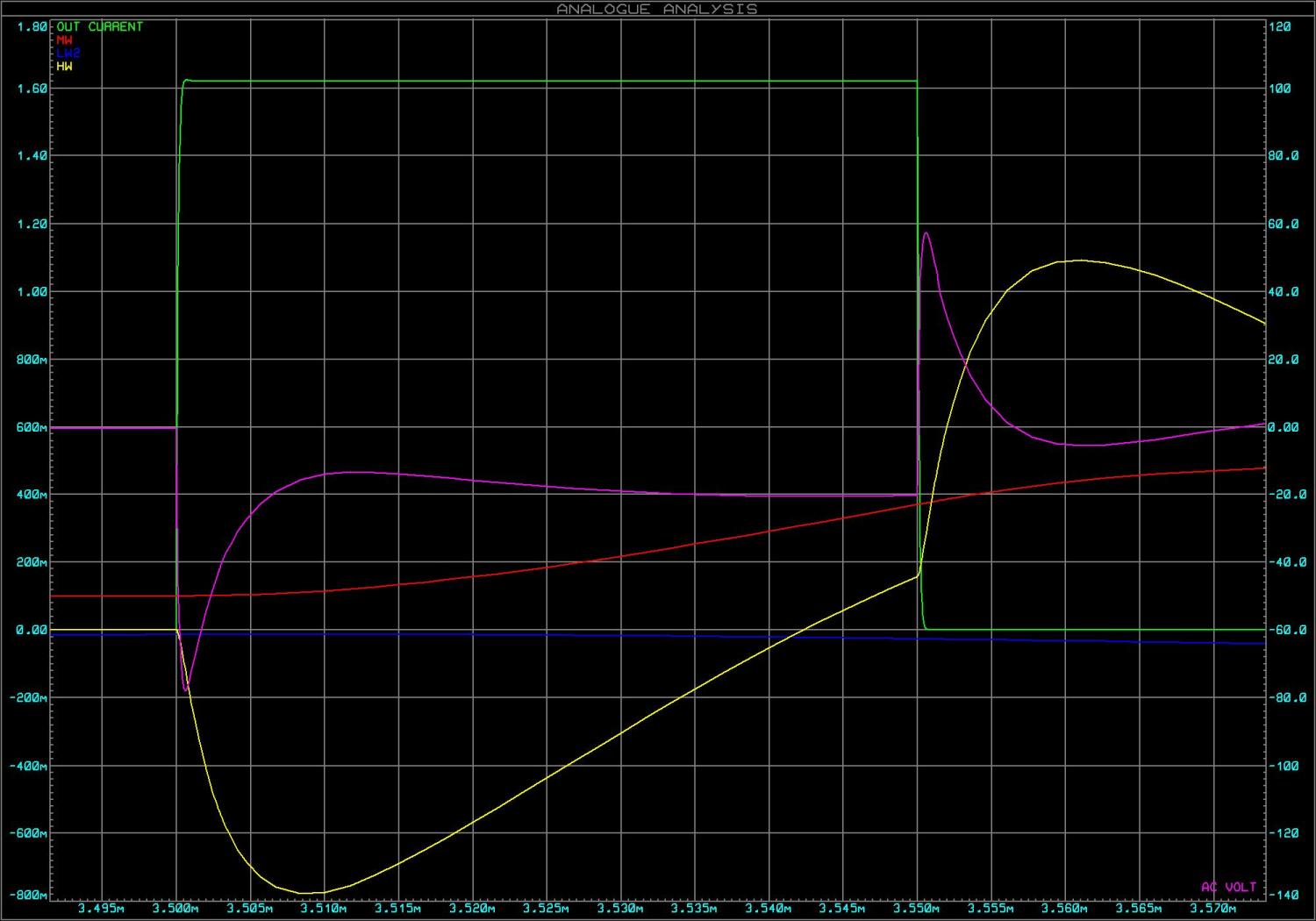This screenshot has width=1316, height=921.
Task: Click the 3.565m time axis label
Action: point(1140,909)
